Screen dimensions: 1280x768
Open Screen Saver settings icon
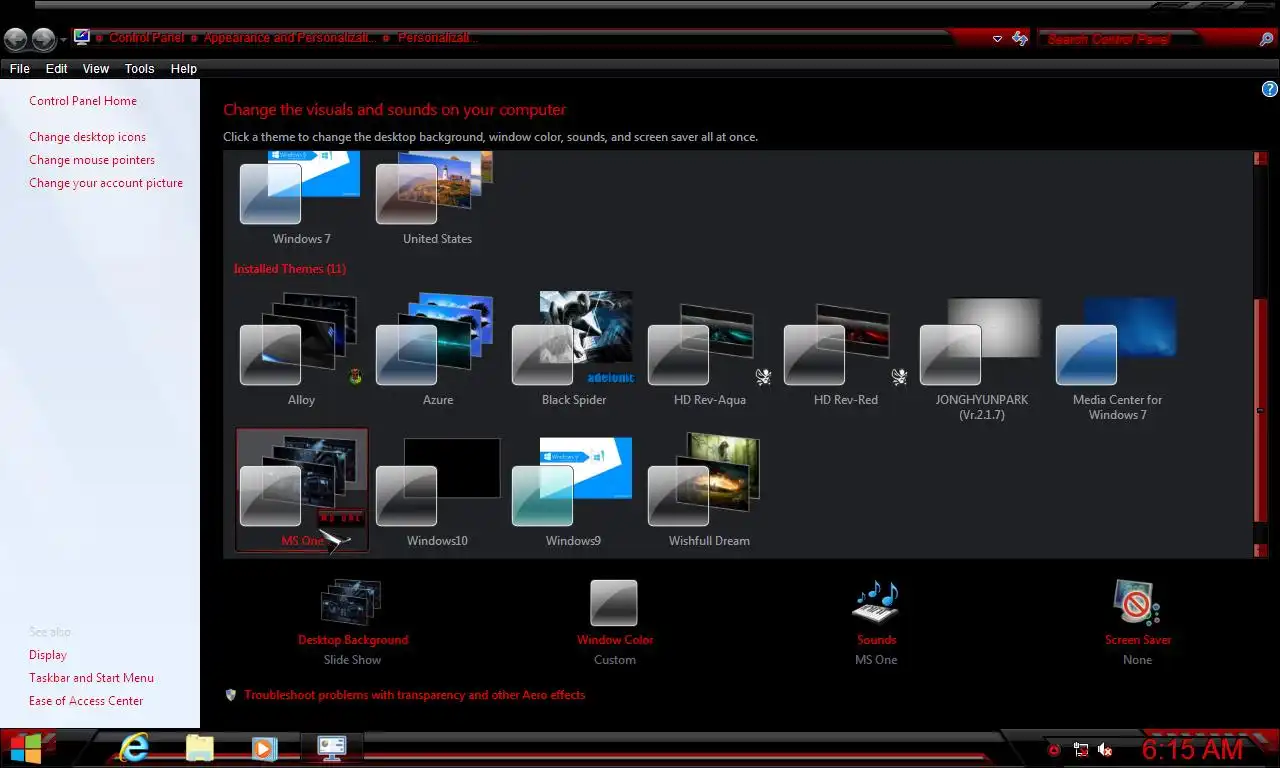click(1137, 603)
